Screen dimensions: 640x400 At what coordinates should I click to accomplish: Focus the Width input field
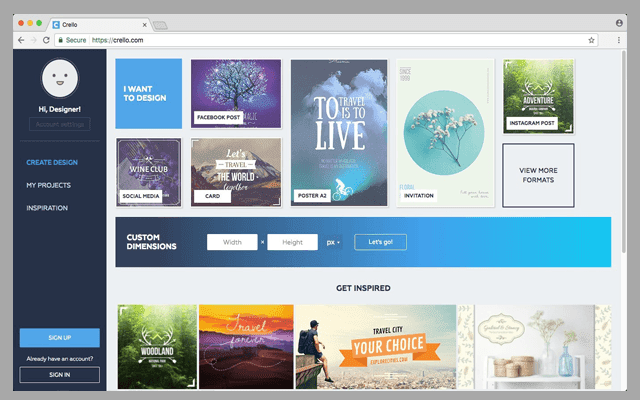coord(232,242)
